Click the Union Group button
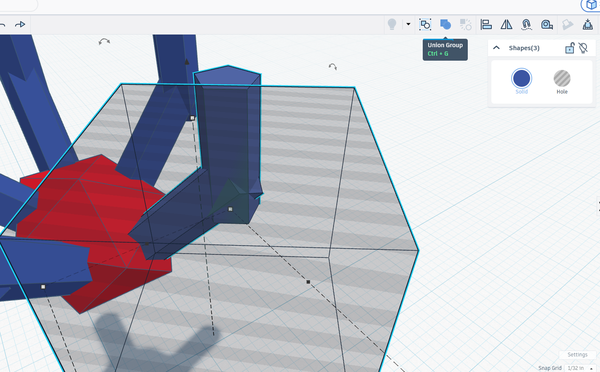Viewport: 600px width, 372px height. [x=445, y=24]
